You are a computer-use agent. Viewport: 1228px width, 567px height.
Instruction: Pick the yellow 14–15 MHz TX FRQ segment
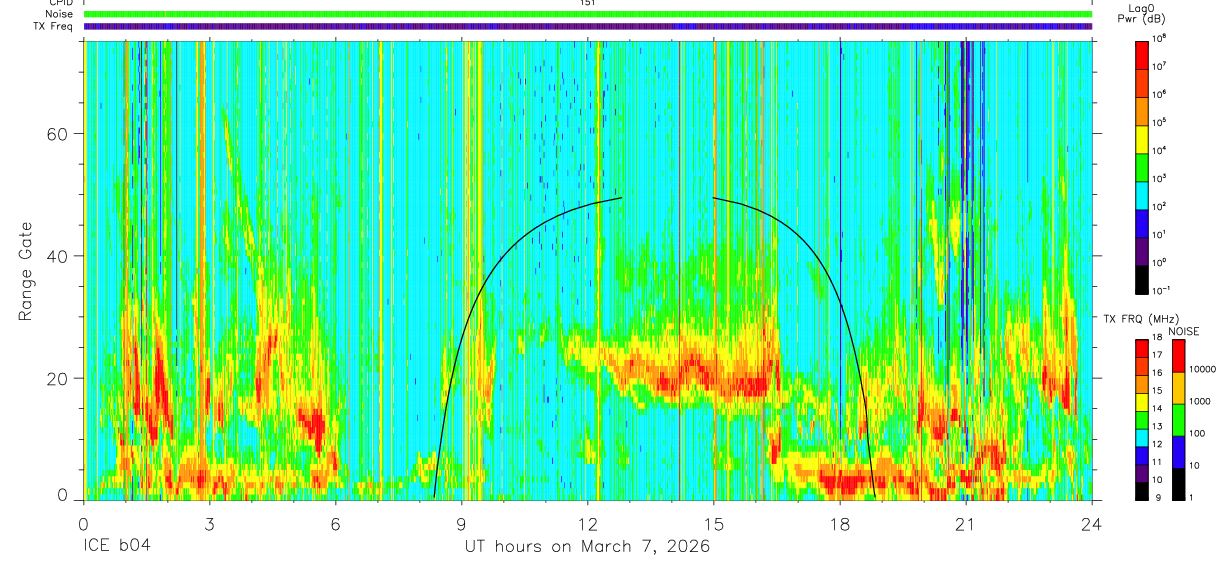coord(1142,402)
